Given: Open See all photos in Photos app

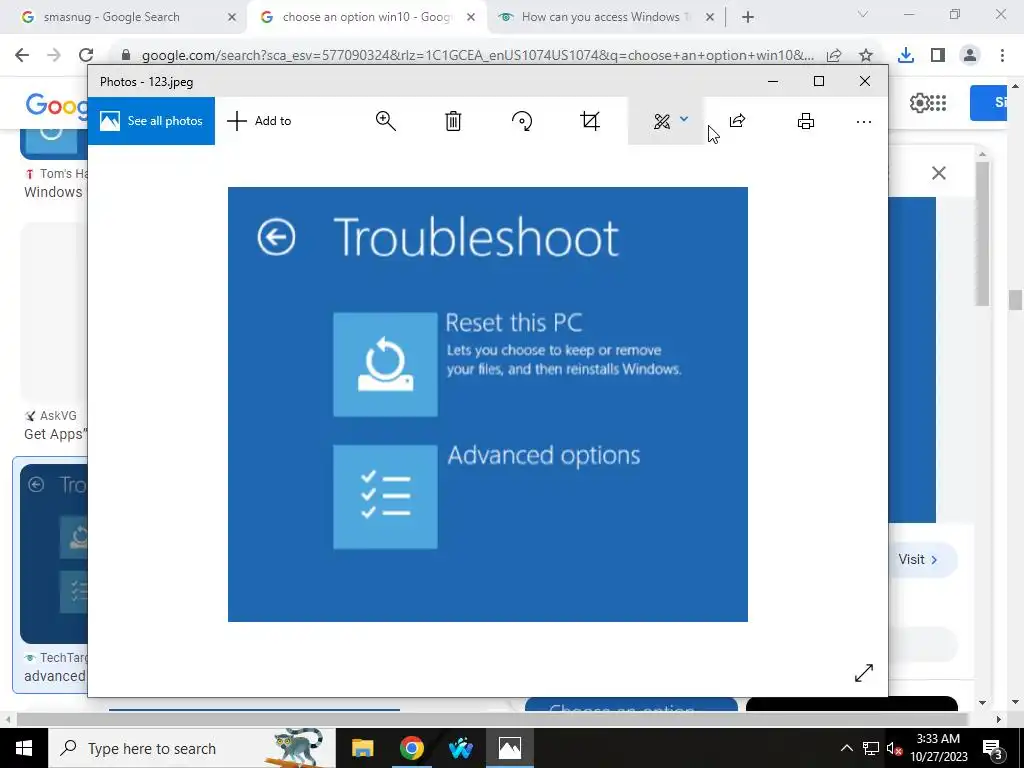Looking at the screenshot, I should pos(151,121).
